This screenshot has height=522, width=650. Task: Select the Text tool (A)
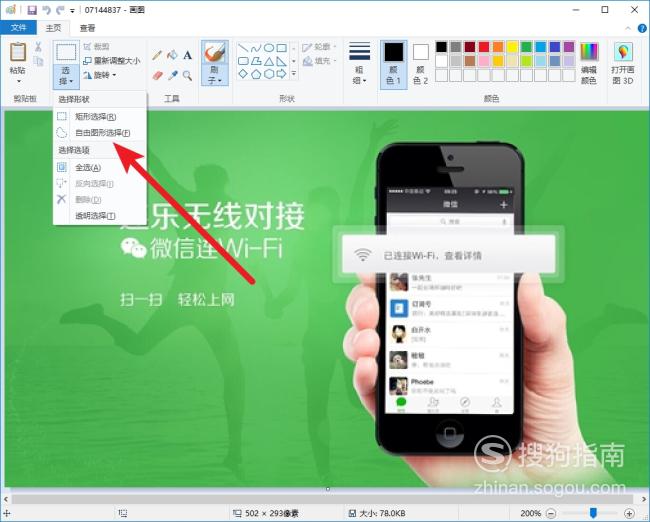[x=187, y=55]
